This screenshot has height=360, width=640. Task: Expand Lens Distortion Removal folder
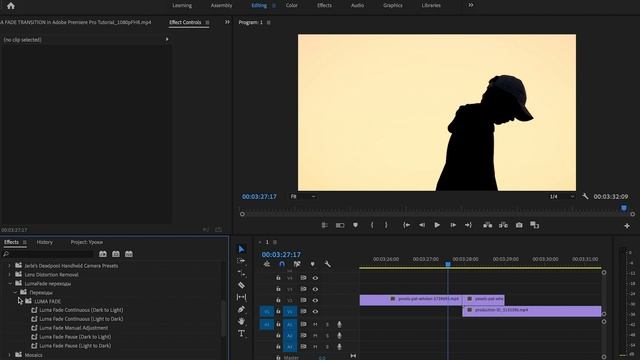(x=9, y=275)
